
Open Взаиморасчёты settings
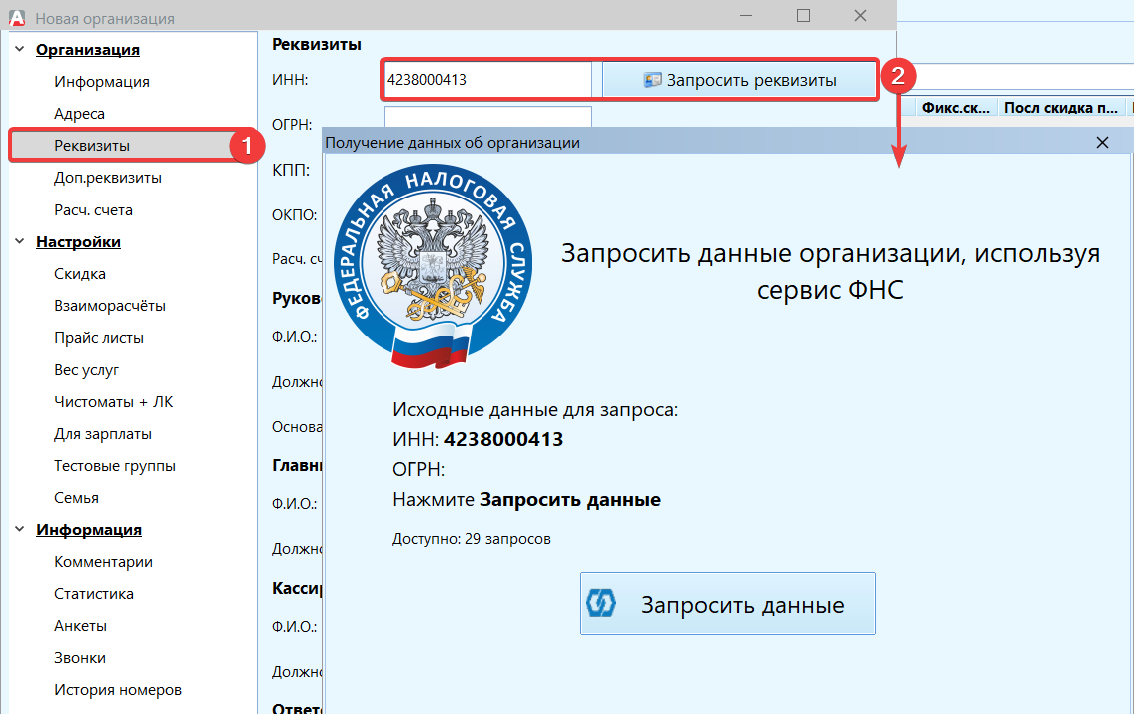(x=110, y=306)
